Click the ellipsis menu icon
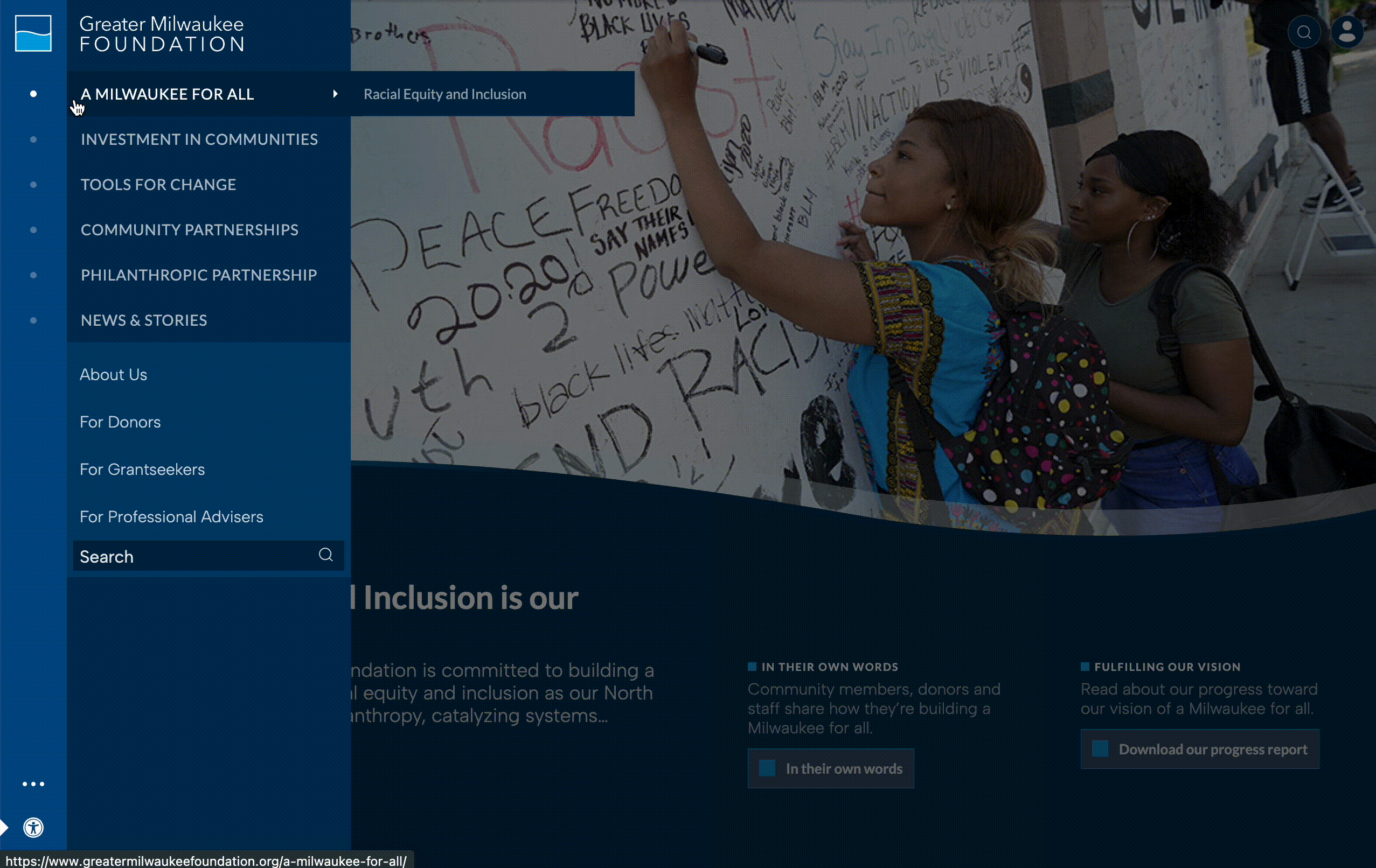The width and height of the screenshot is (1376, 868). [33, 784]
